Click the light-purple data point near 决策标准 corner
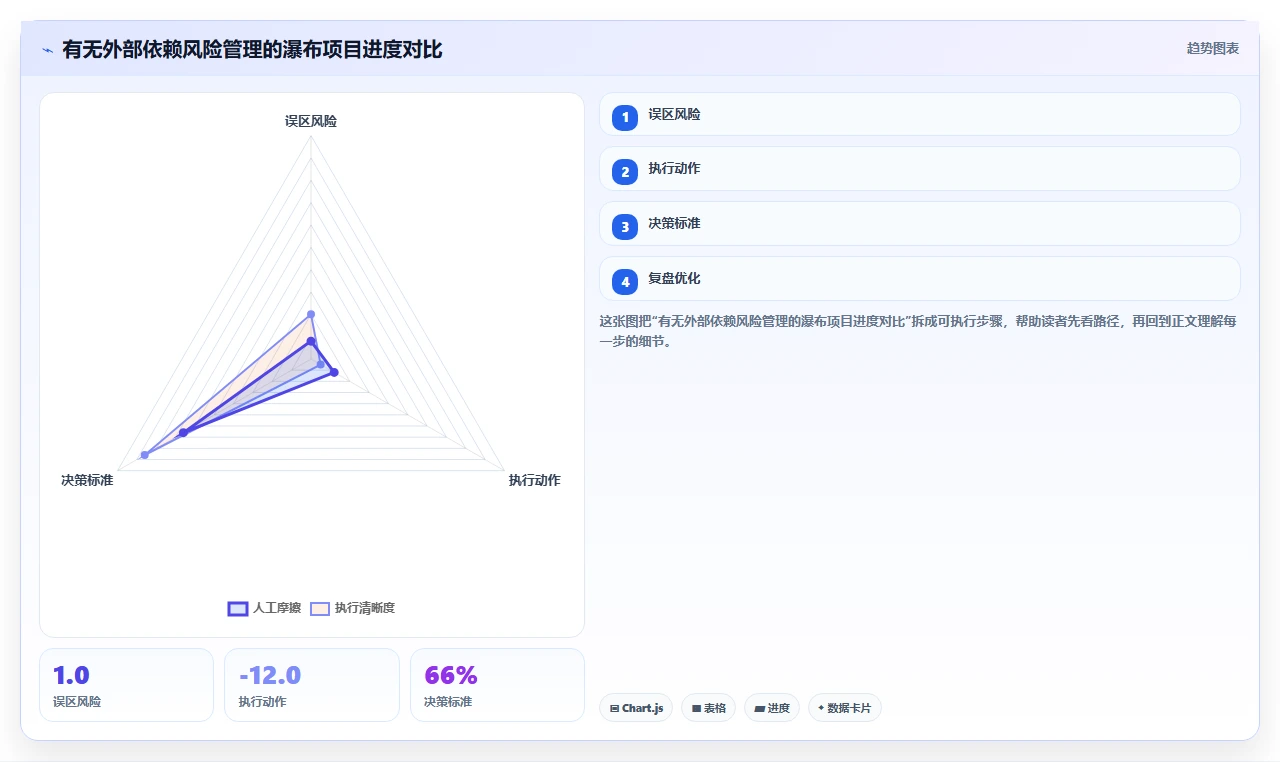1280x762 pixels. tap(145, 455)
